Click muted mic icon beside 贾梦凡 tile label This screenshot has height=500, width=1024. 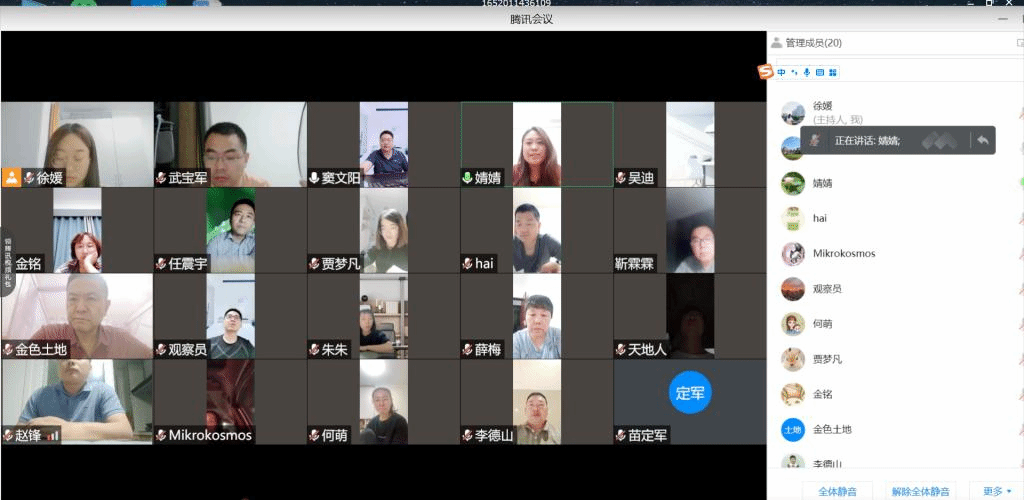[314, 264]
